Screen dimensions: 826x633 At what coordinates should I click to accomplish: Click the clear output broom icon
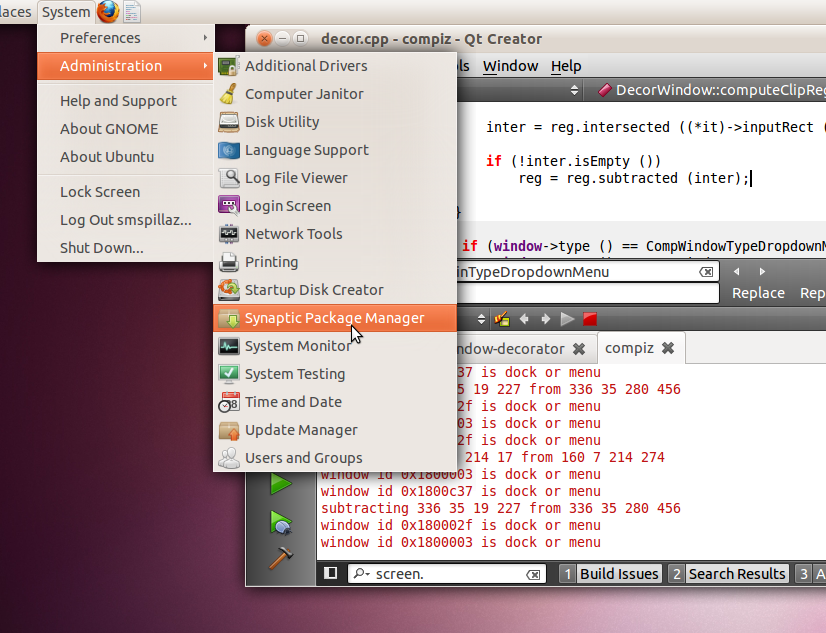[x=502, y=319]
